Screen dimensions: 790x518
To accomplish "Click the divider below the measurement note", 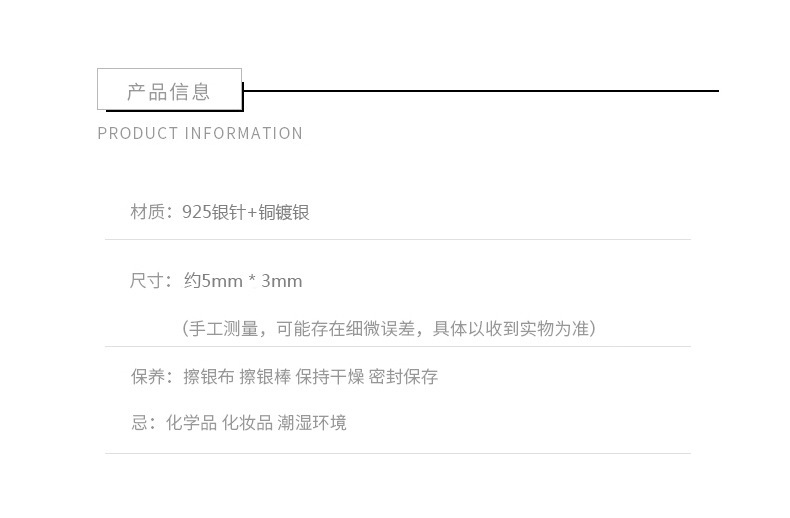I will click(397, 347).
